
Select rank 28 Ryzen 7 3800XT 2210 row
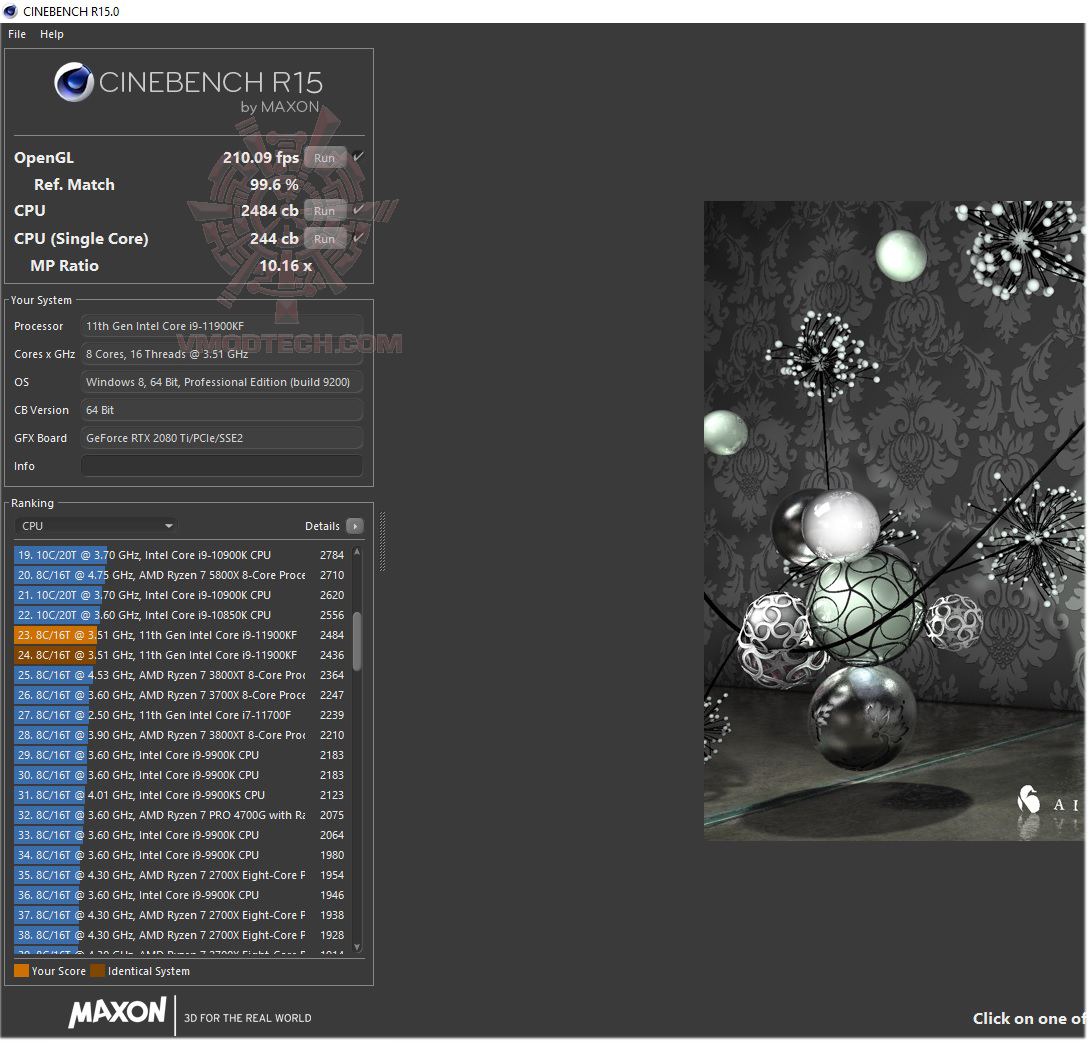coord(182,735)
